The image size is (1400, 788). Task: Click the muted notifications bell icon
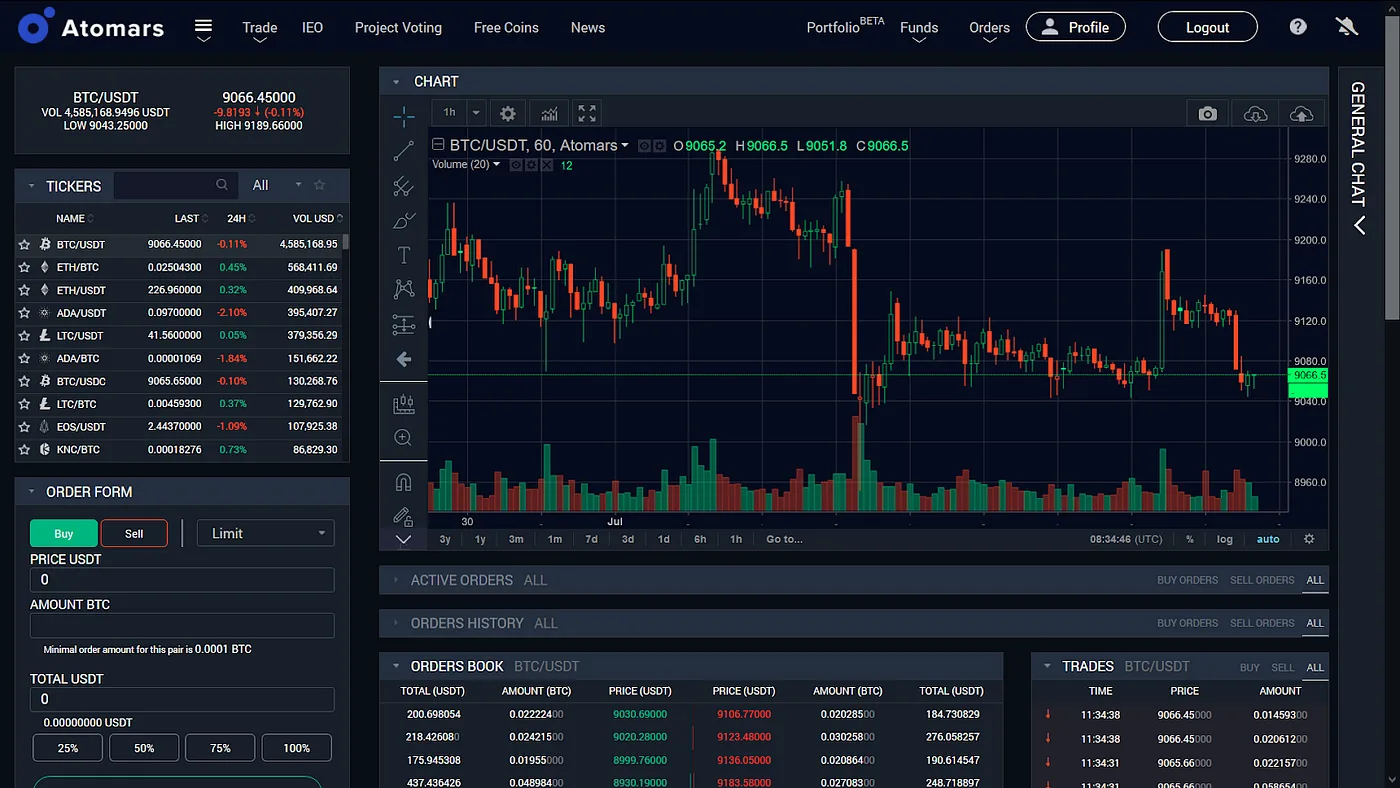click(x=1347, y=27)
